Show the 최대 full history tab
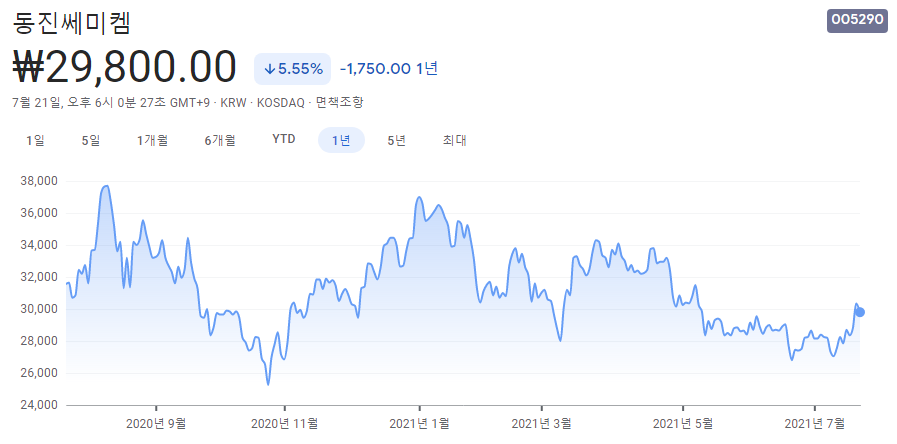This screenshot has height=444, width=897. [x=455, y=140]
